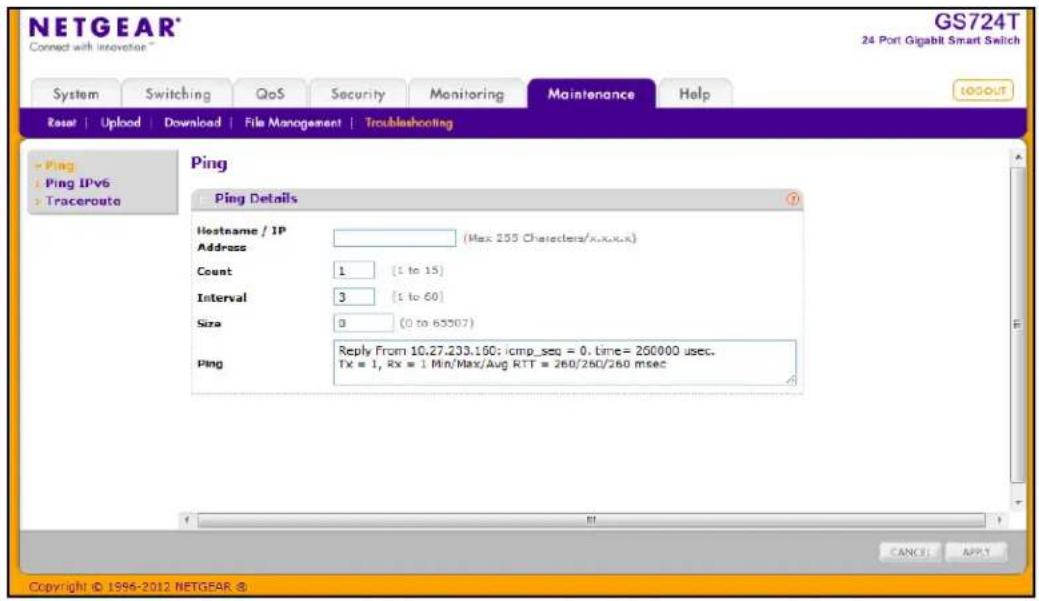This screenshot has height=601, width=1039.
Task: Click the vertical scrollbar up arrow
Action: tap(1018, 158)
